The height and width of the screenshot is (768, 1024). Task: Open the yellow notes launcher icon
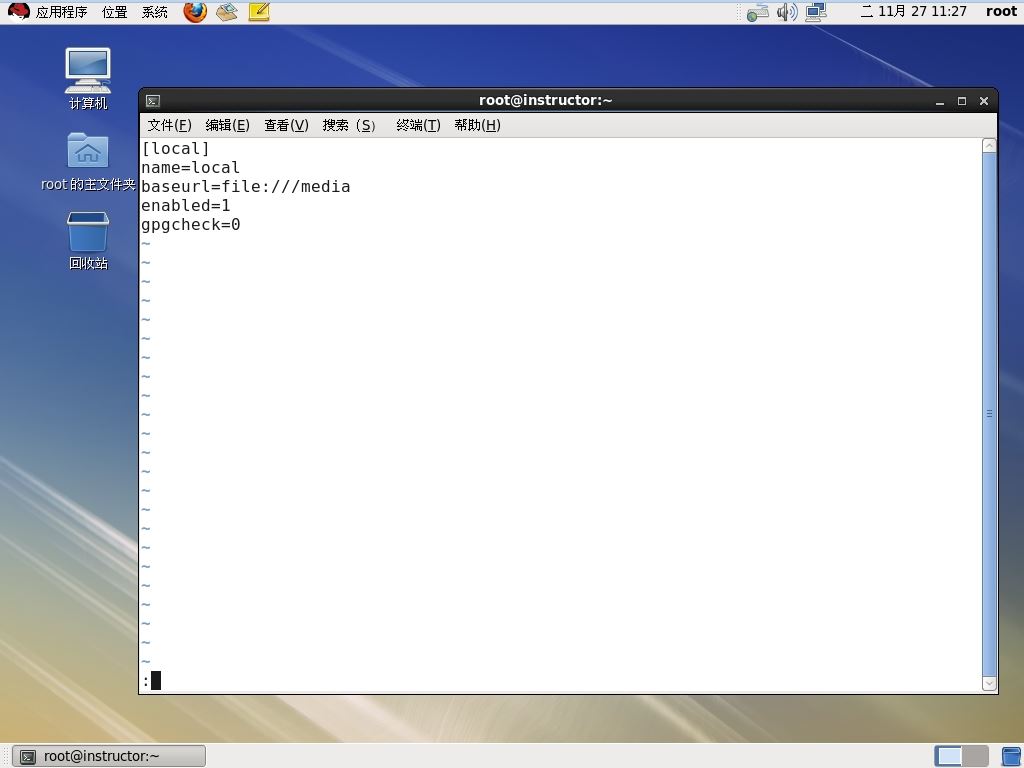[x=259, y=11]
